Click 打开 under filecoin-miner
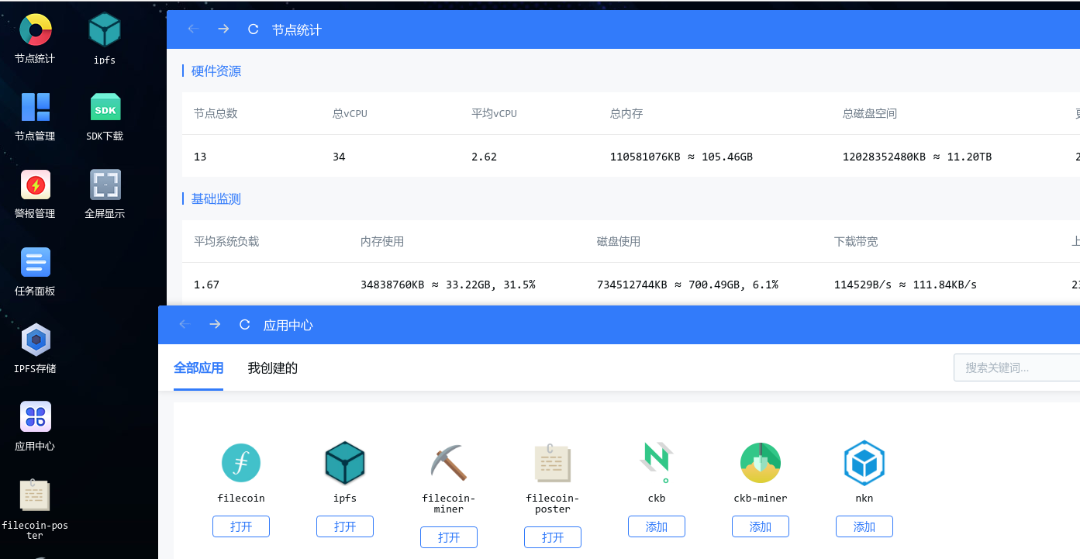 (448, 537)
